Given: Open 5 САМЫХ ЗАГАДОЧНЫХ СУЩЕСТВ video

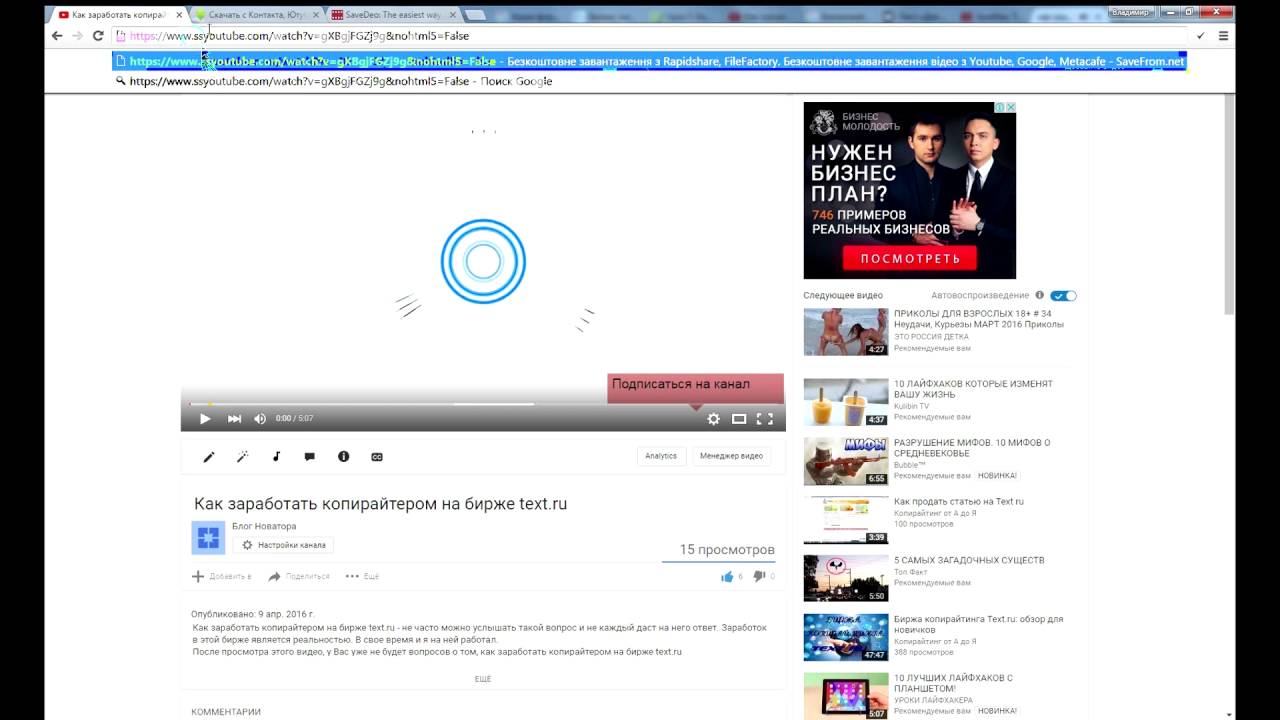Looking at the screenshot, I should (x=969, y=560).
